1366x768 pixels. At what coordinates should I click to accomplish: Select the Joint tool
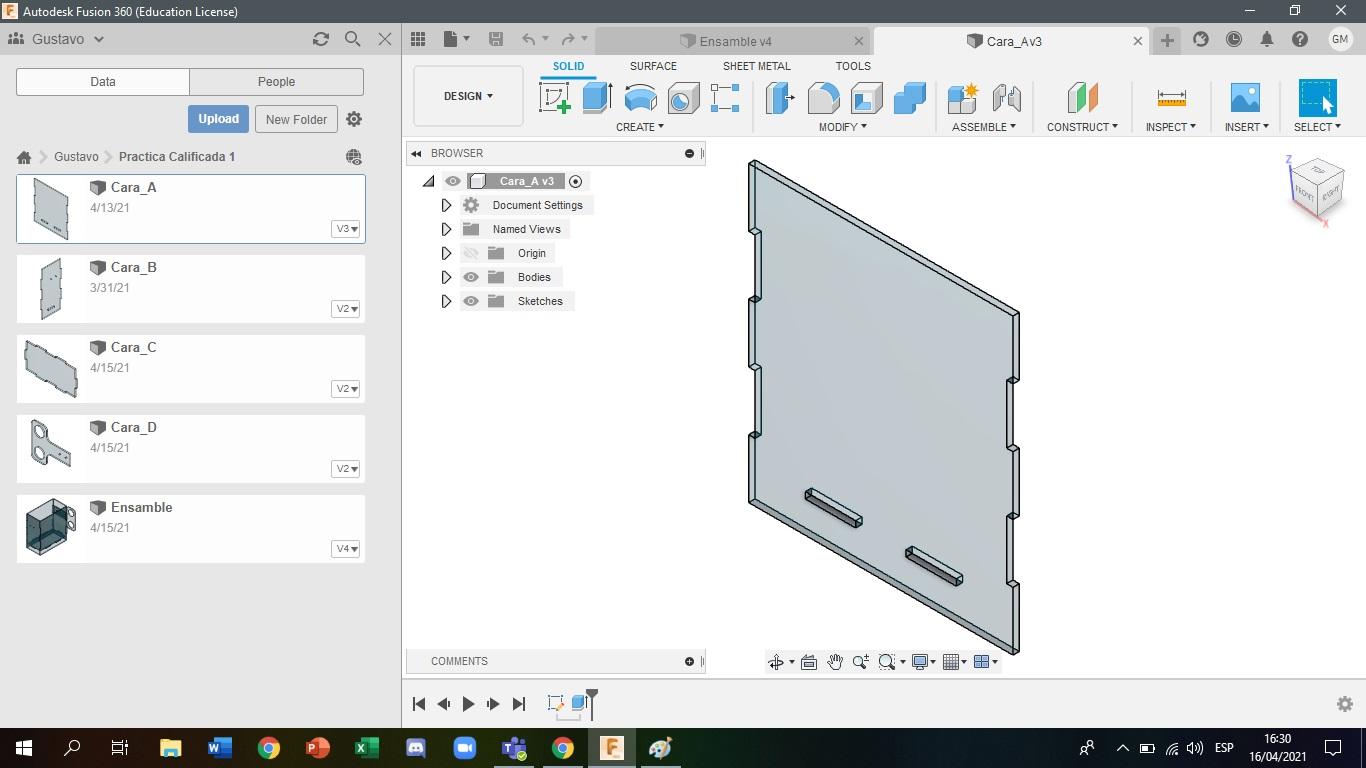[1006, 98]
